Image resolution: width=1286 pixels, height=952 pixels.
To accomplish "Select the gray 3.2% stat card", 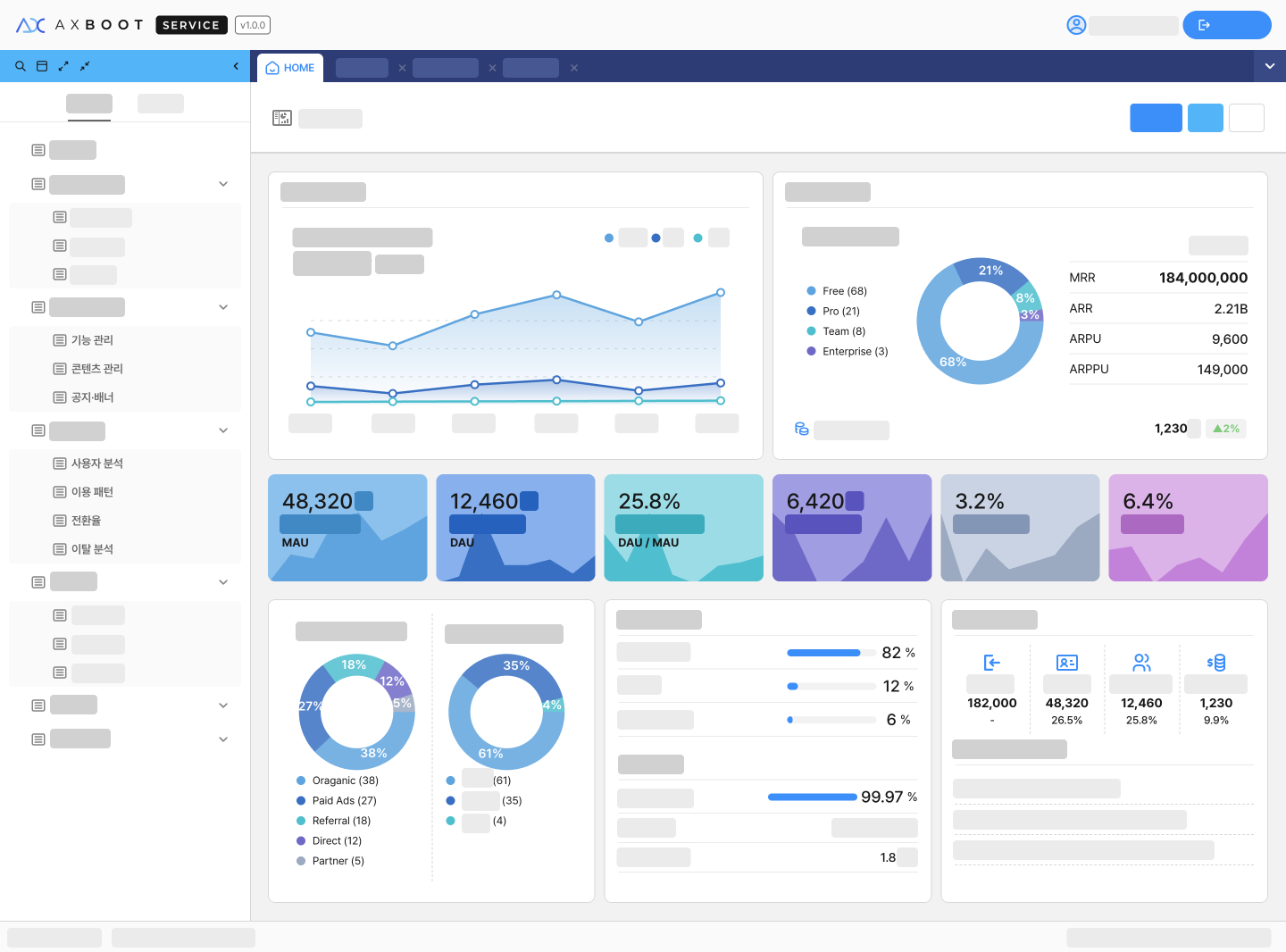I will point(1020,528).
